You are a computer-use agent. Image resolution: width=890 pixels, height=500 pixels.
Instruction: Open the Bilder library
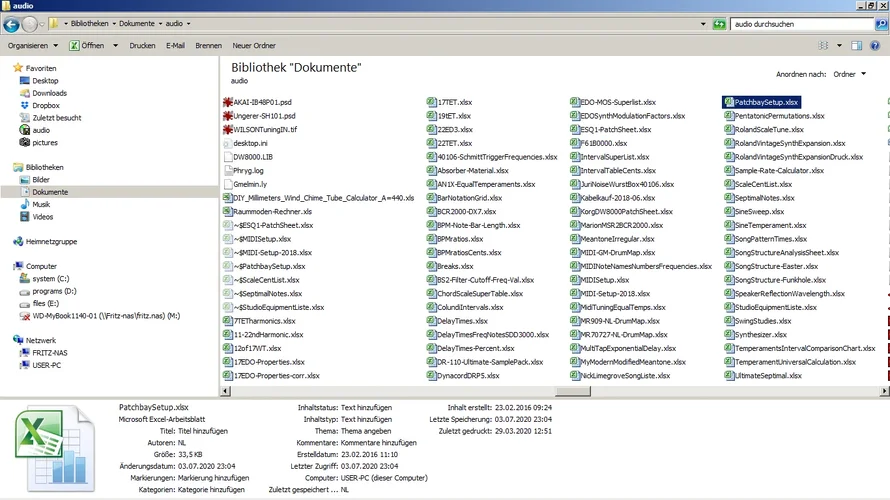click(40, 180)
